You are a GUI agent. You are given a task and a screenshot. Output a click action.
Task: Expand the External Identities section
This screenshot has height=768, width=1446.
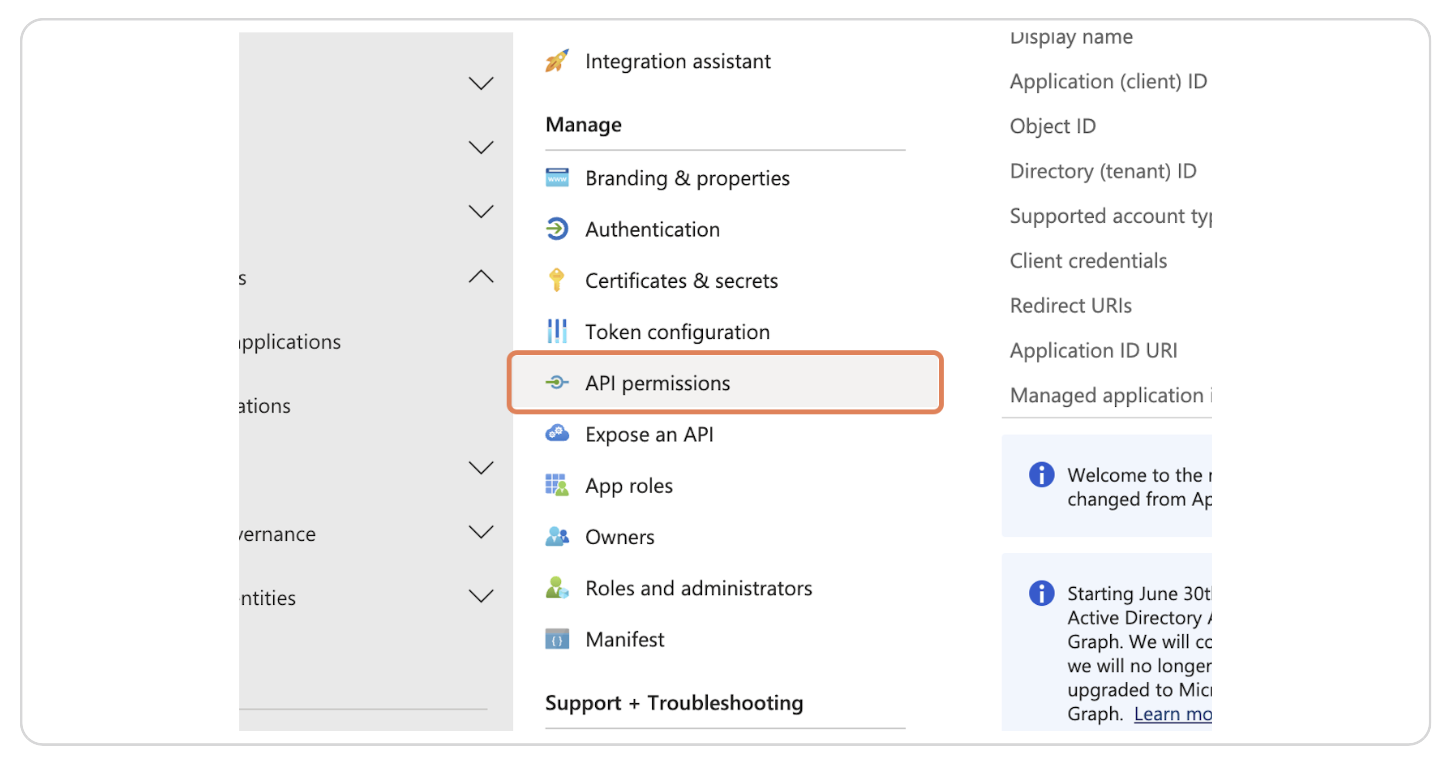(481, 596)
